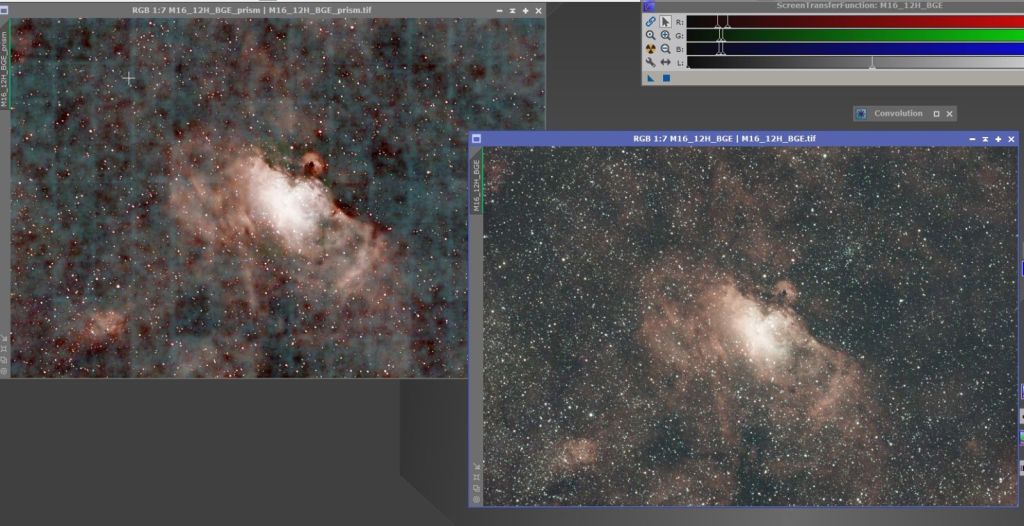Viewport: 1024px width, 526px height.
Task: Click the radioactive auto-stretch icon
Action: click(650, 49)
